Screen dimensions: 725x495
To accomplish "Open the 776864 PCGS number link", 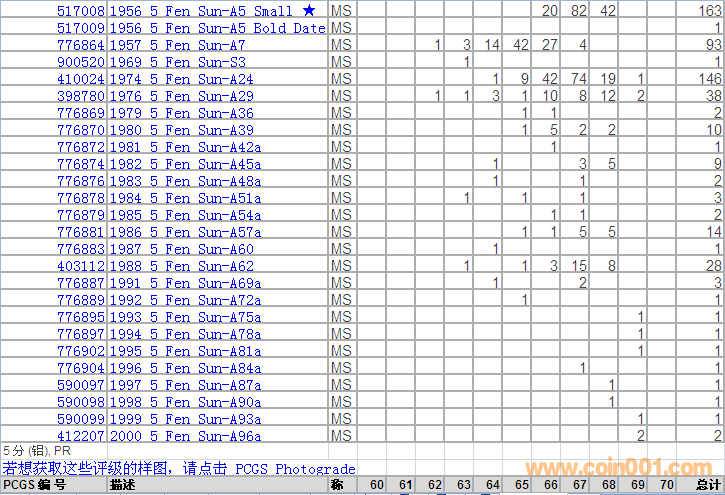I will click(81, 45).
